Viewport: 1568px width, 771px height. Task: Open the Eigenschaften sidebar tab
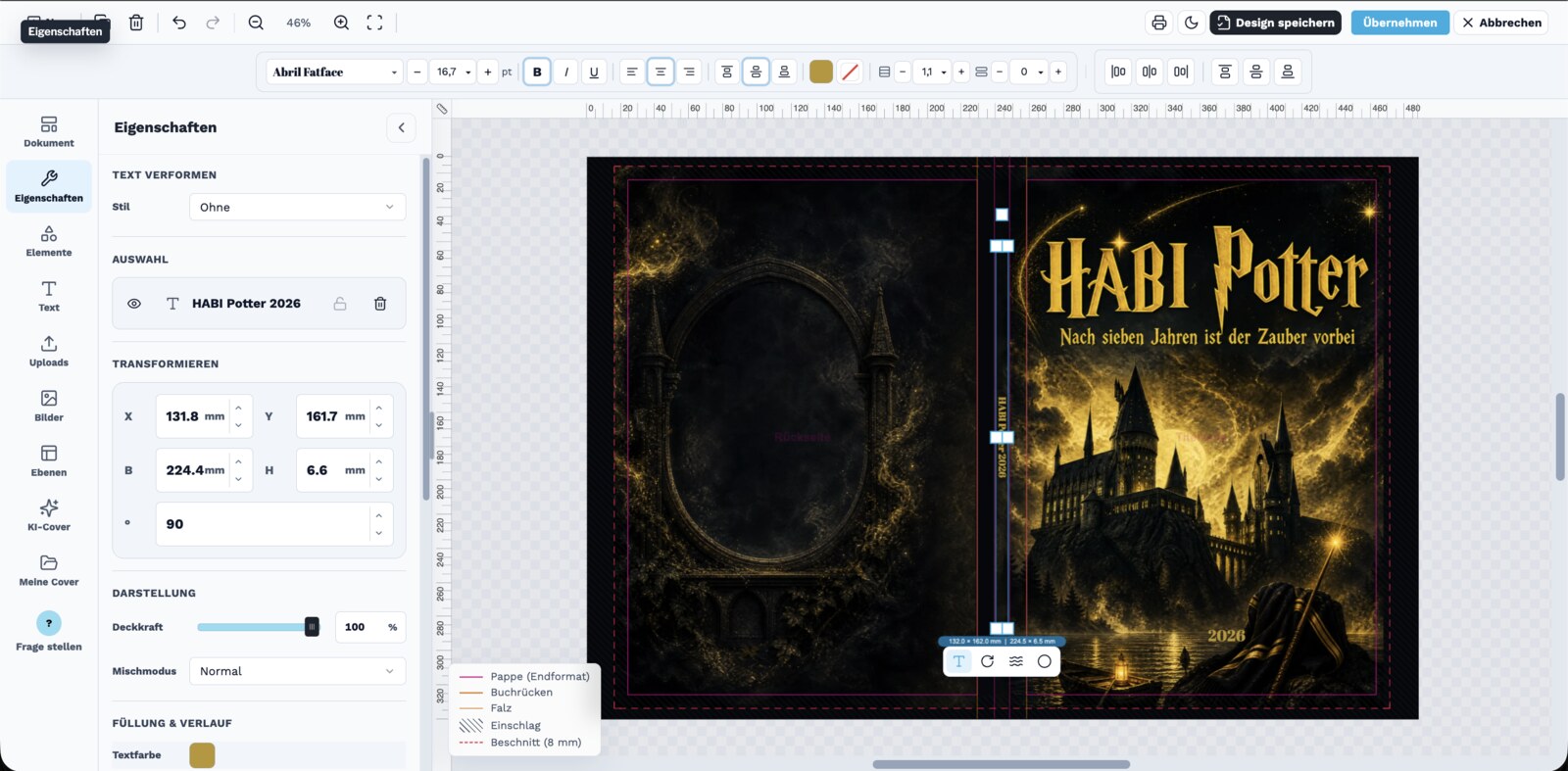pyautogui.click(x=49, y=186)
